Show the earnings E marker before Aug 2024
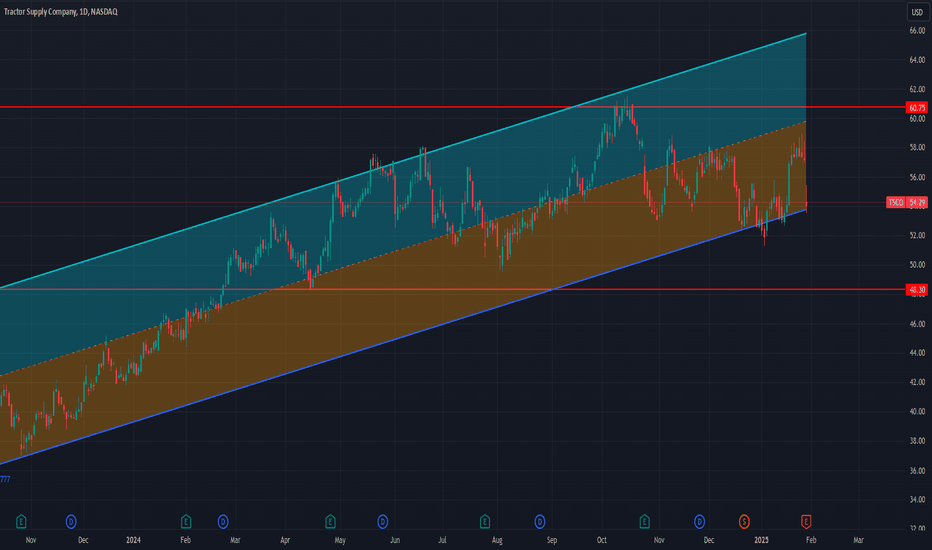This screenshot has width=932, height=550. [485, 522]
